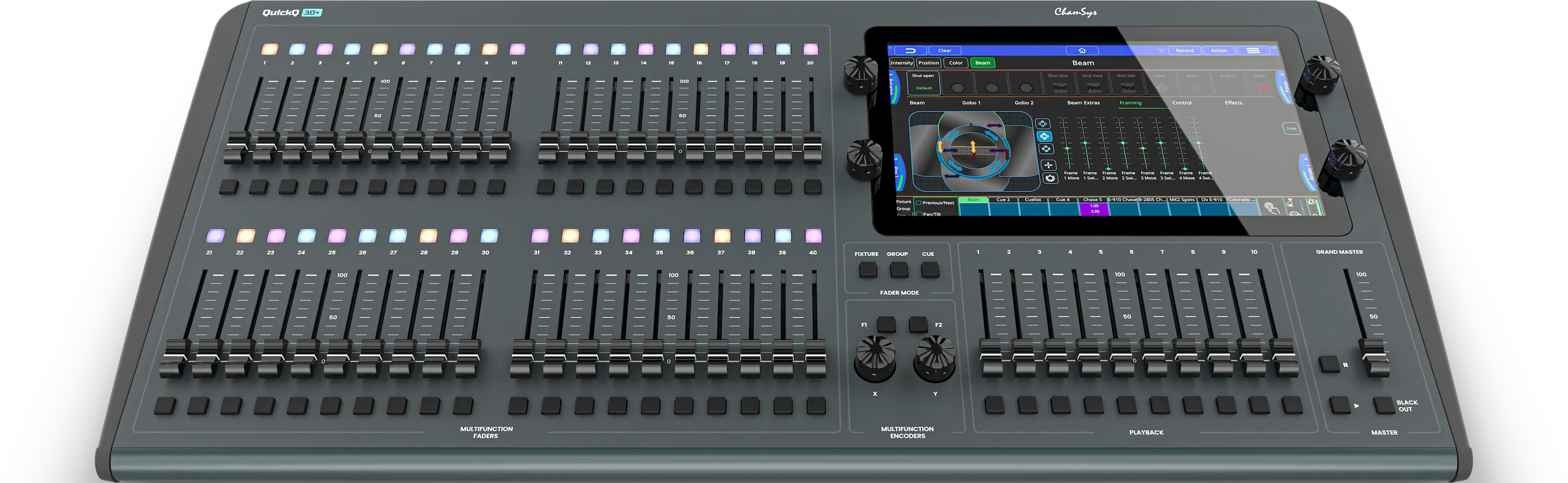
Task: Switch to the Intensity attribute tab
Action: pyautogui.click(x=902, y=63)
